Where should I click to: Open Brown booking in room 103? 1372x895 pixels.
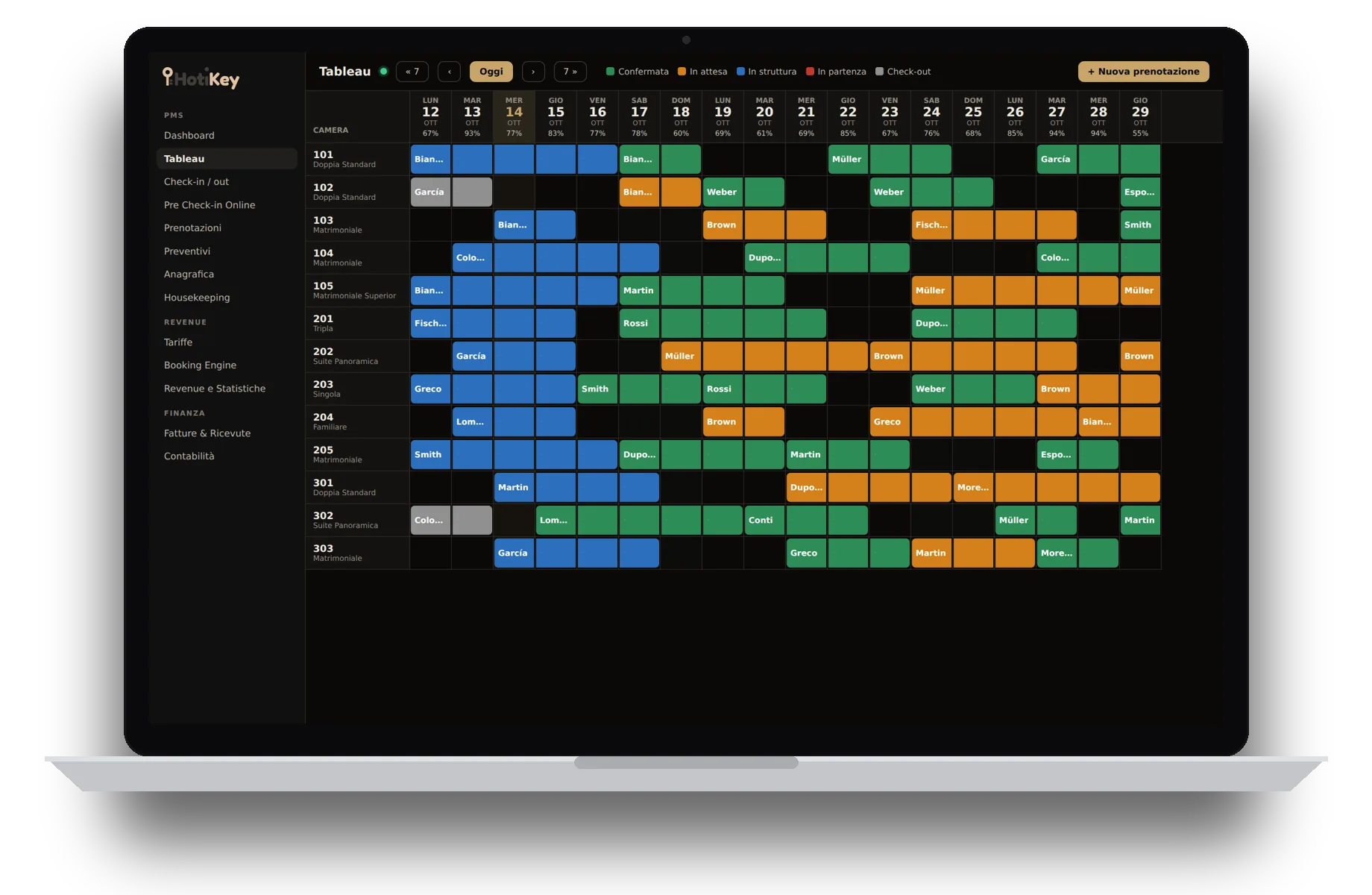coord(764,224)
